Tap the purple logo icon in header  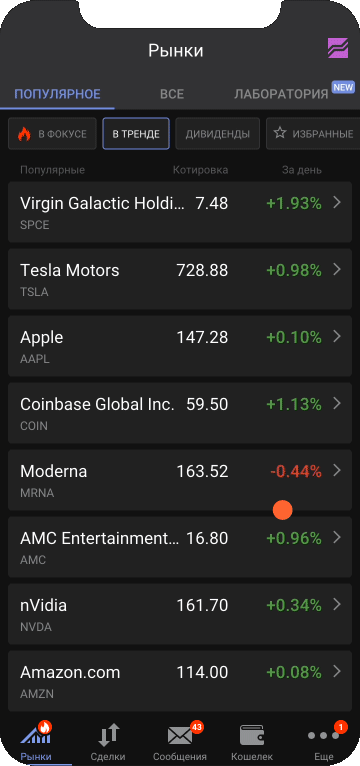[x=338, y=48]
